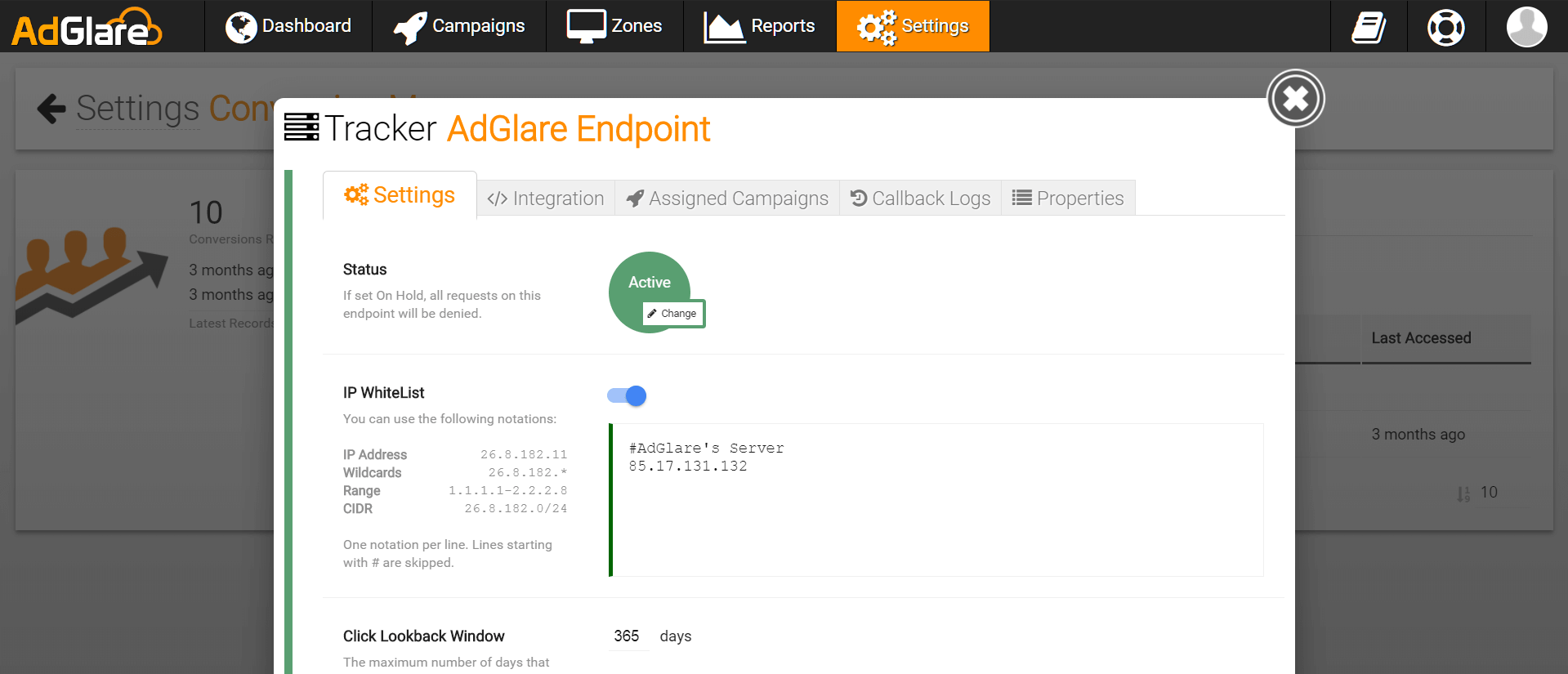Open the Campaigns menu
This screenshot has height=674, width=1568.
(459, 26)
